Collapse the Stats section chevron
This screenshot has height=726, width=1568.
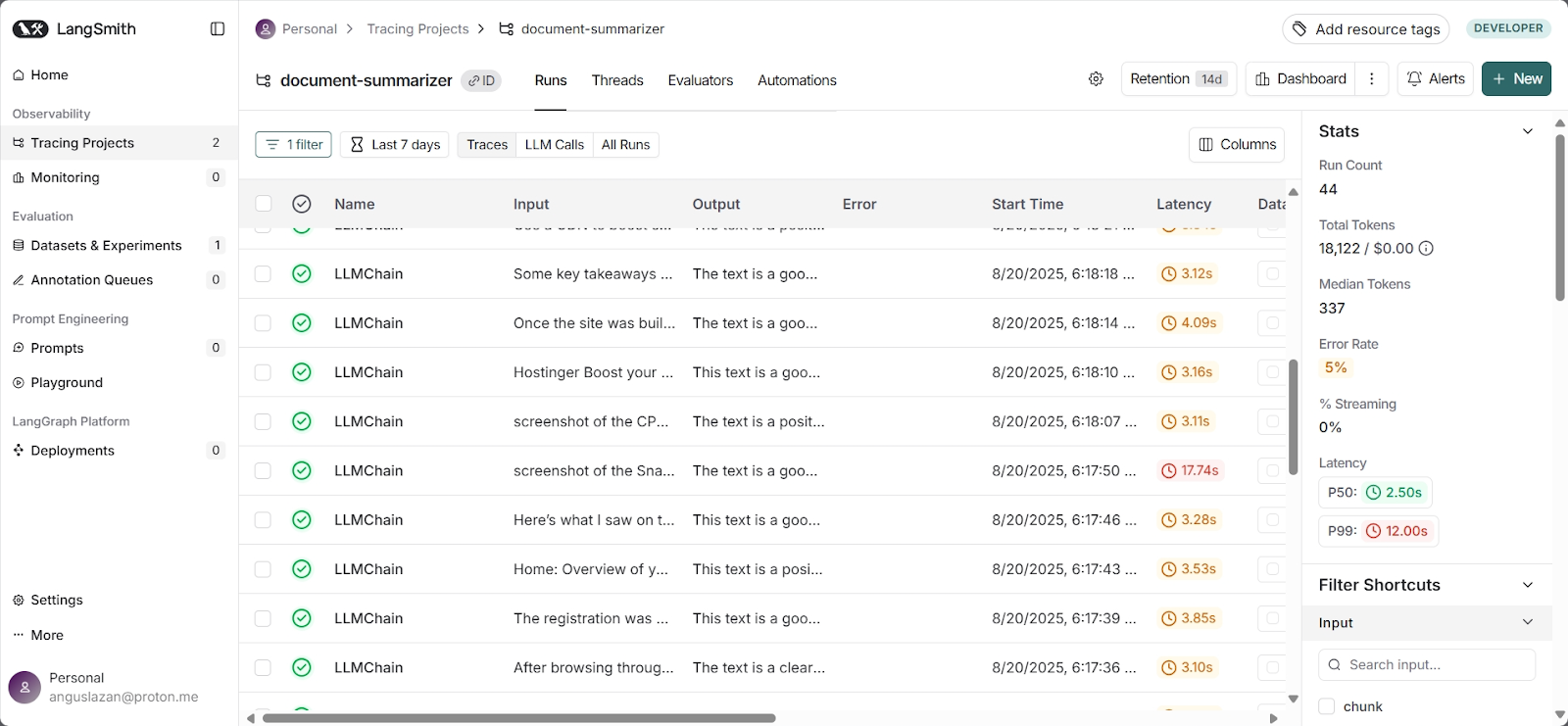pyautogui.click(x=1527, y=131)
